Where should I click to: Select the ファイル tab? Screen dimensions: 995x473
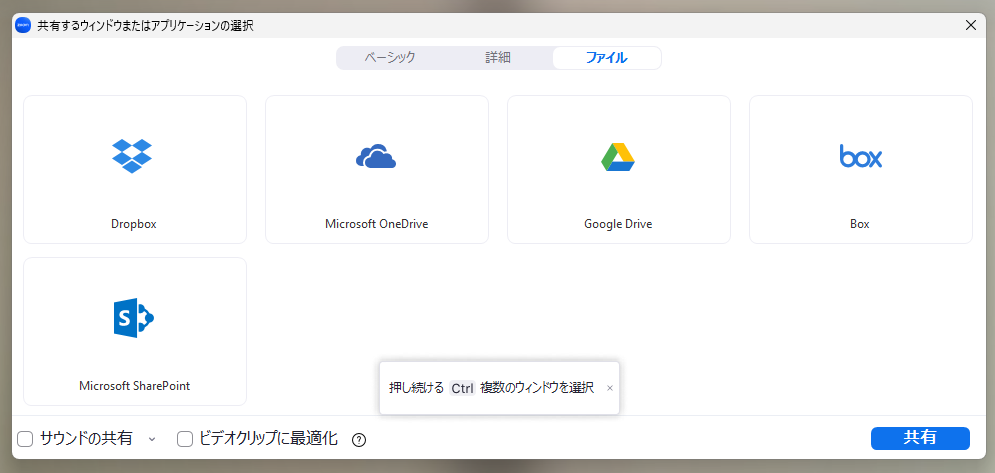tap(606, 58)
